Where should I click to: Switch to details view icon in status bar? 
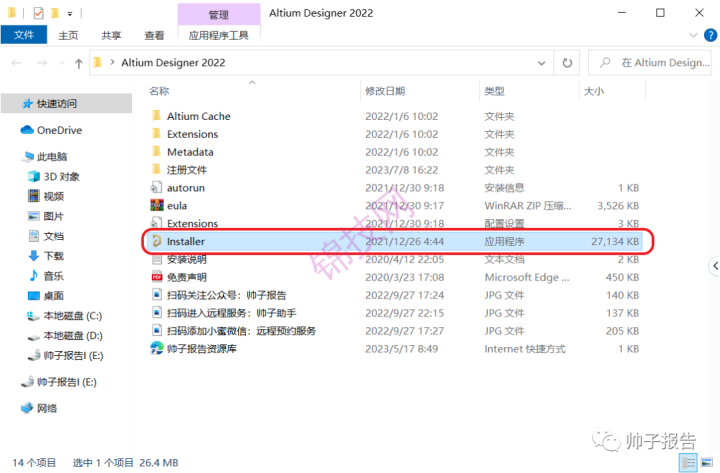tap(688, 462)
